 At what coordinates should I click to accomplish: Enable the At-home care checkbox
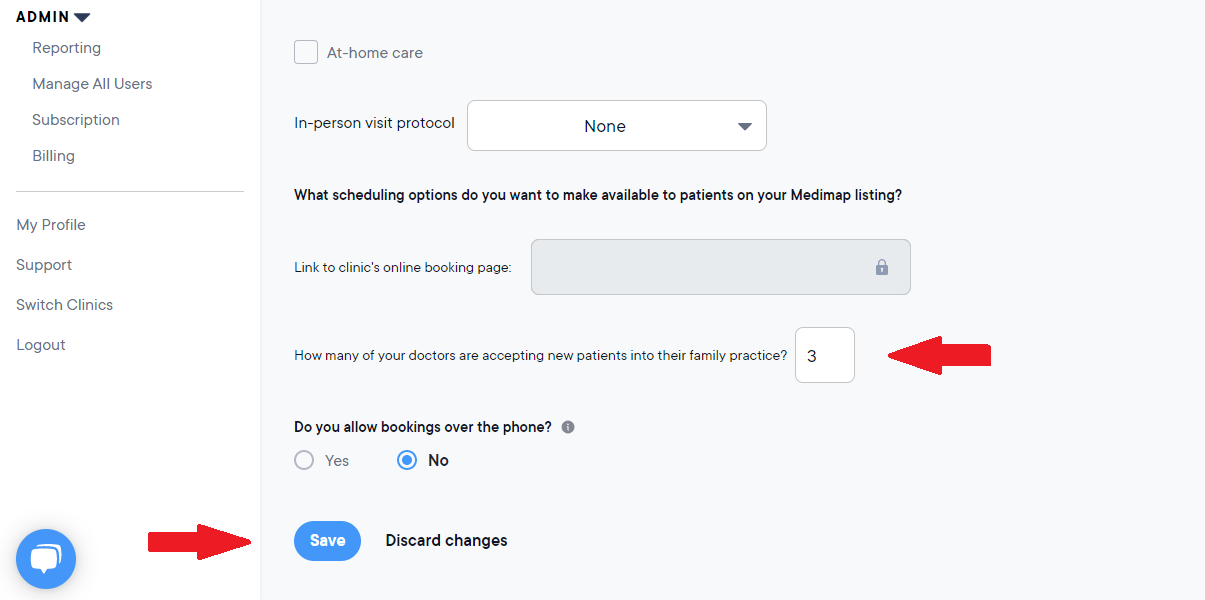click(306, 52)
